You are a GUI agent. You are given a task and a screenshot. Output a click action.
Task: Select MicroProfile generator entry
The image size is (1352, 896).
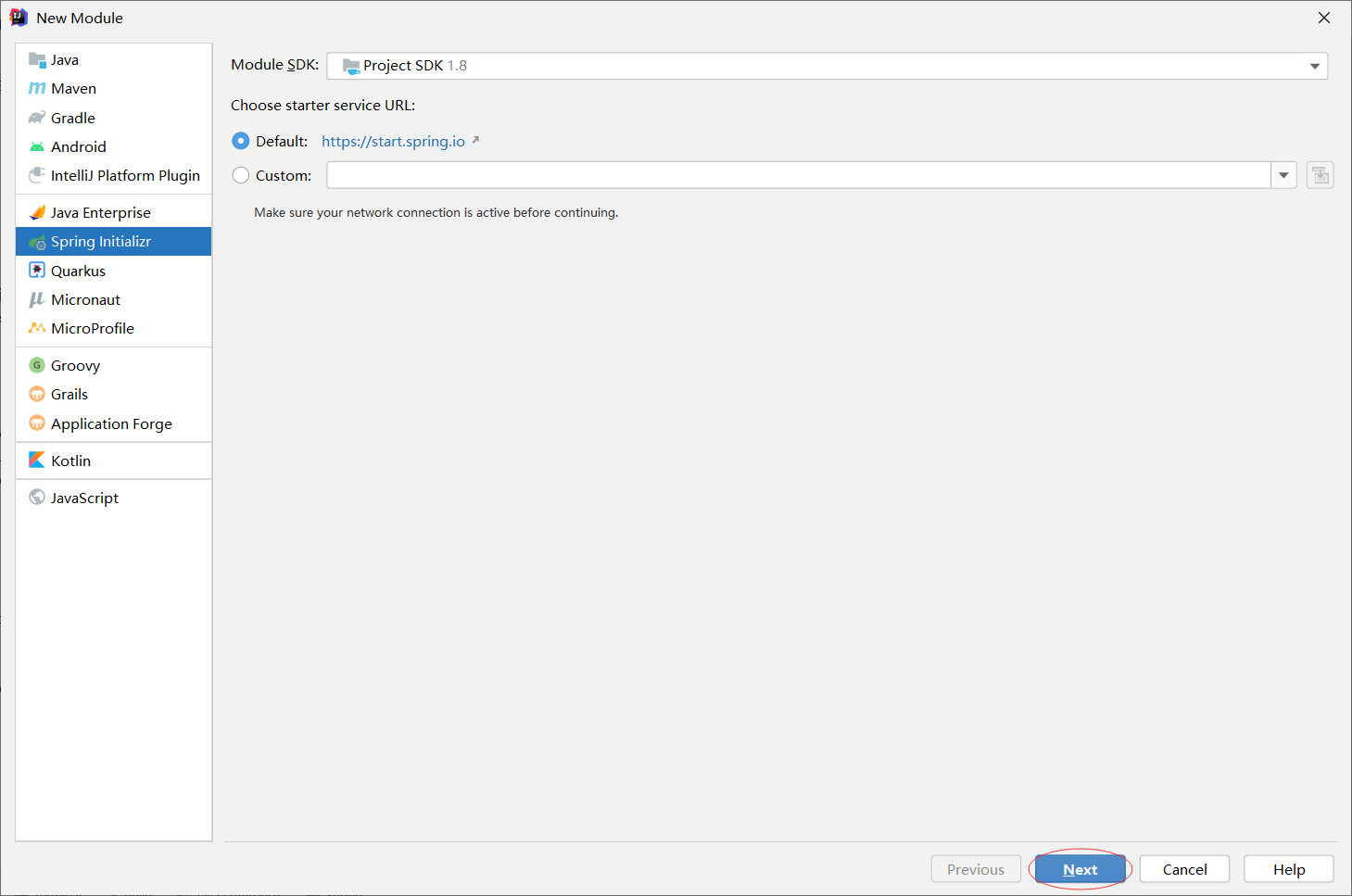point(93,328)
